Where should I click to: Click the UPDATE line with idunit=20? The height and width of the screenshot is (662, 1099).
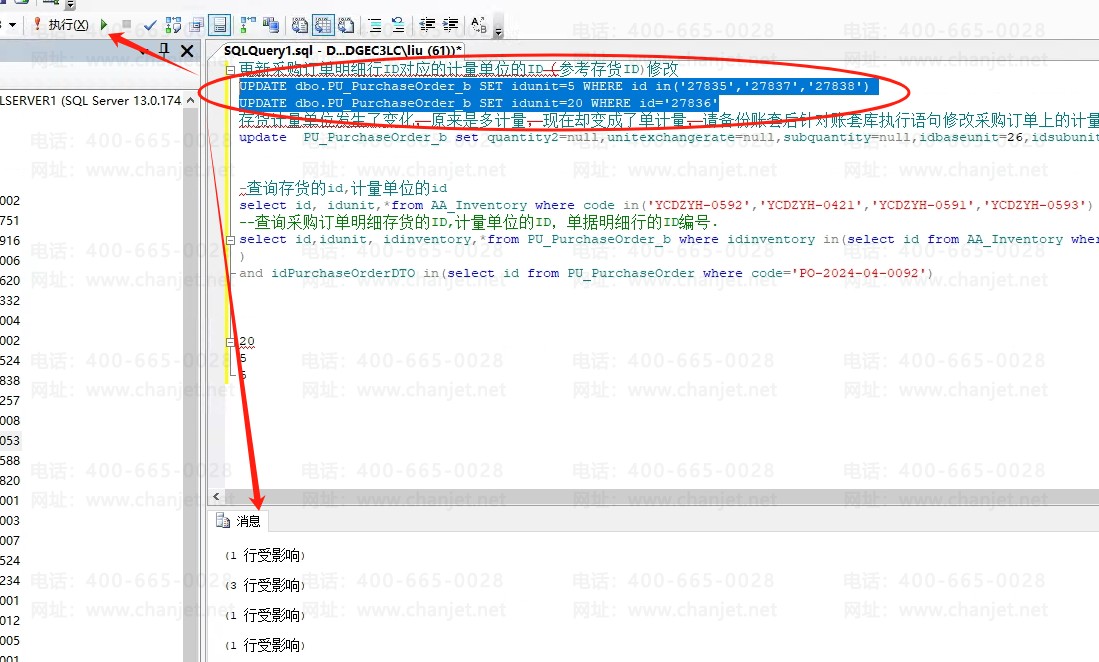point(479,103)
